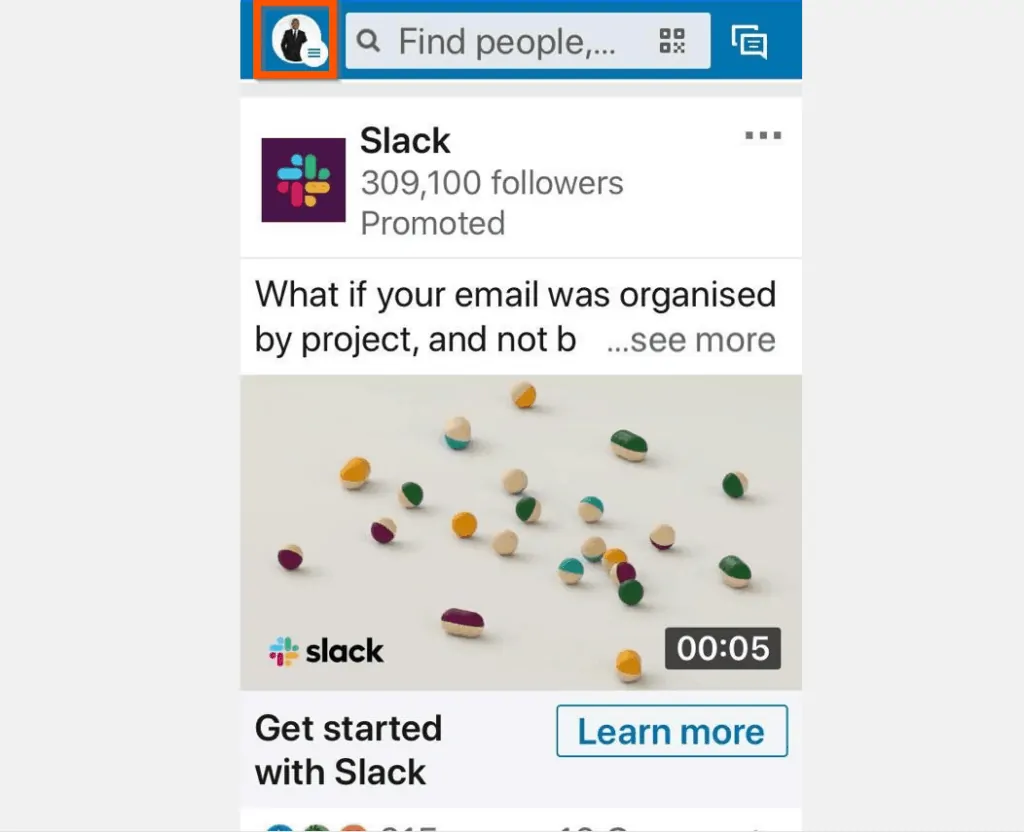Open Messaging with the chat bubble icon
The height and width of the screenshot is (832, 1024).
click(749, 42)
